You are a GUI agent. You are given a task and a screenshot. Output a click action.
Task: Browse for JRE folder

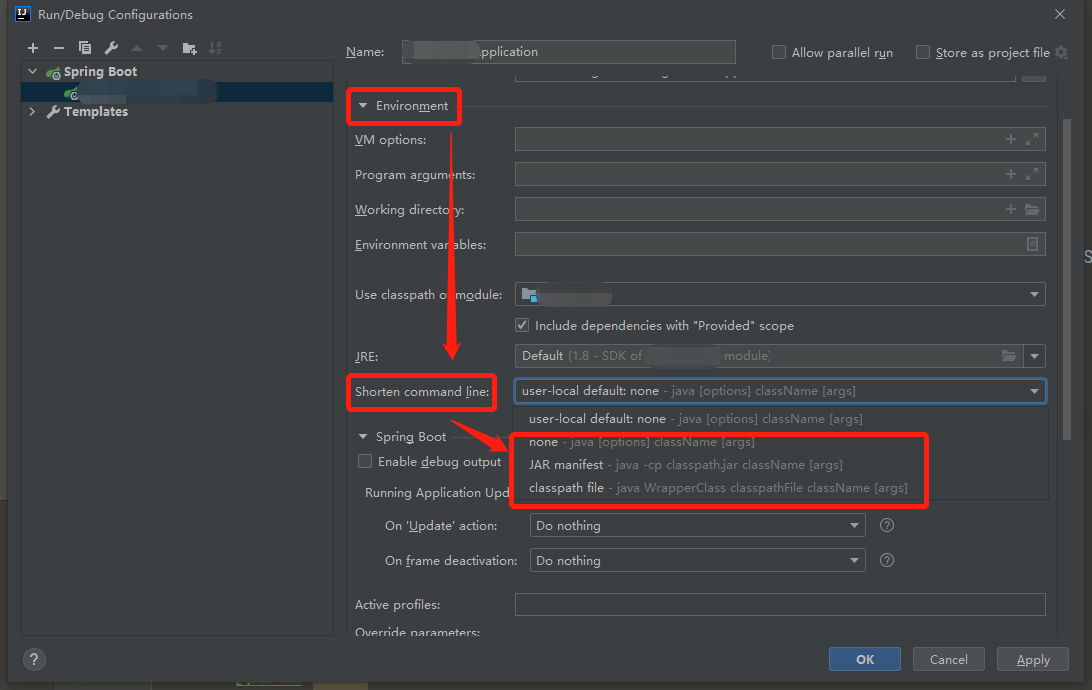(1008, 356)
